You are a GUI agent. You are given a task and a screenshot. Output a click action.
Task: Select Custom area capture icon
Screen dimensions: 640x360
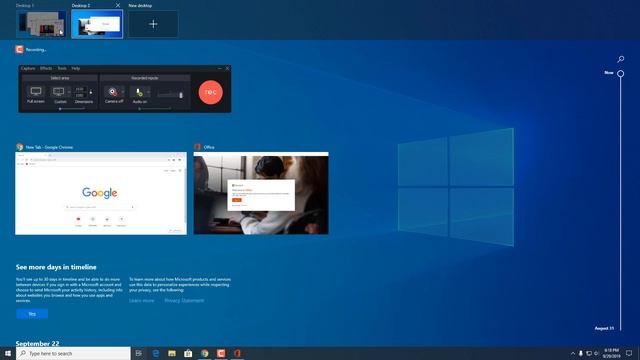(59, 92)
